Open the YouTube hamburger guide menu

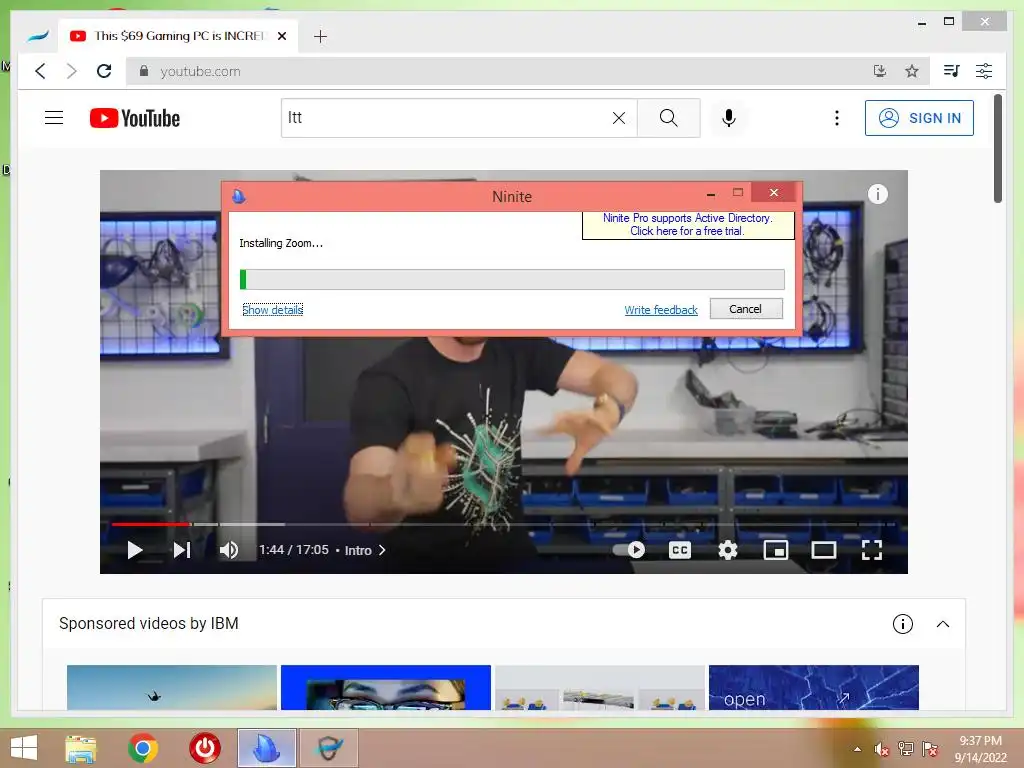point(54,118)
